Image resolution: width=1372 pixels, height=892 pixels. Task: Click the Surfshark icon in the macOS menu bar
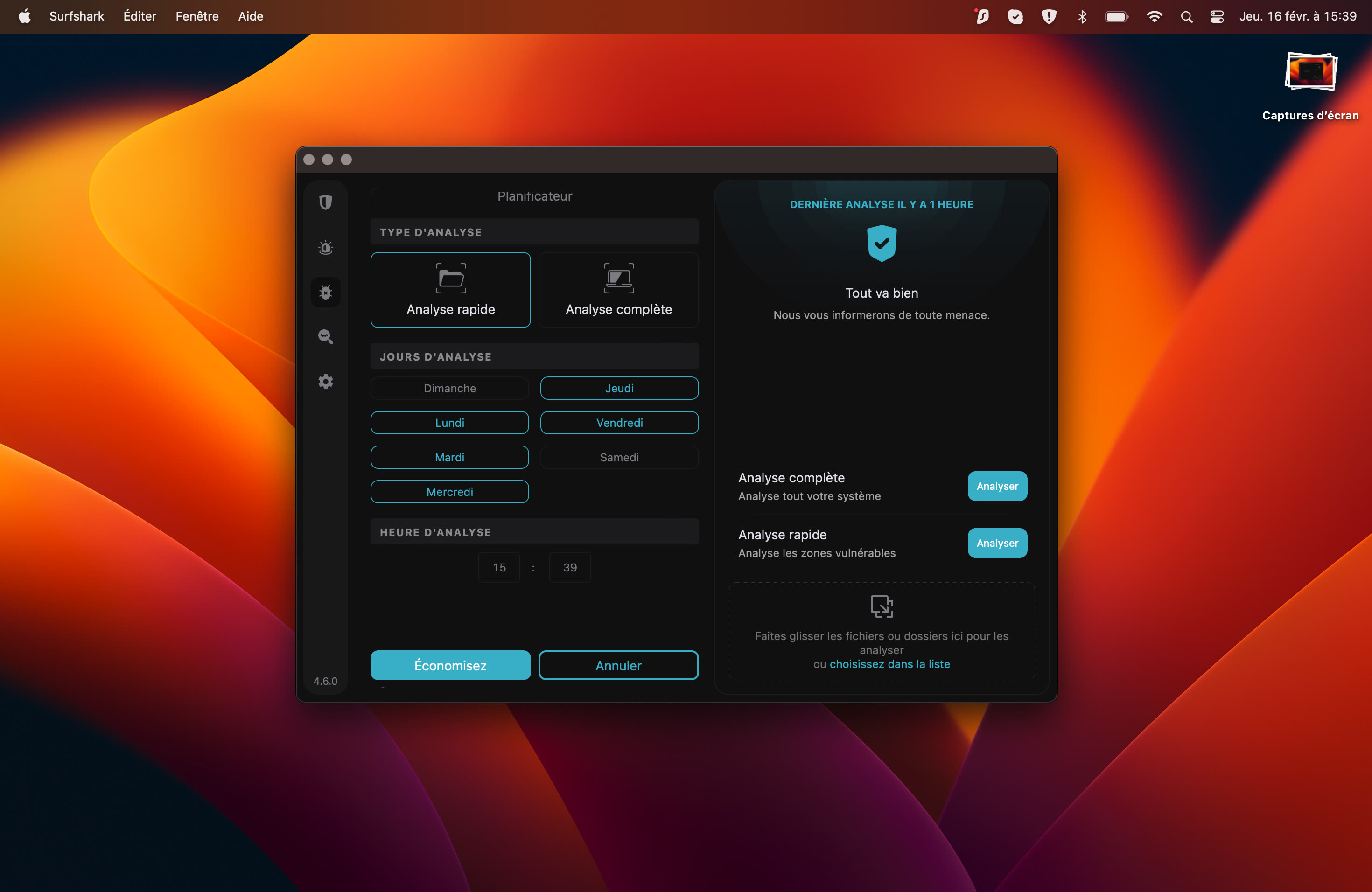click(982, 16)
